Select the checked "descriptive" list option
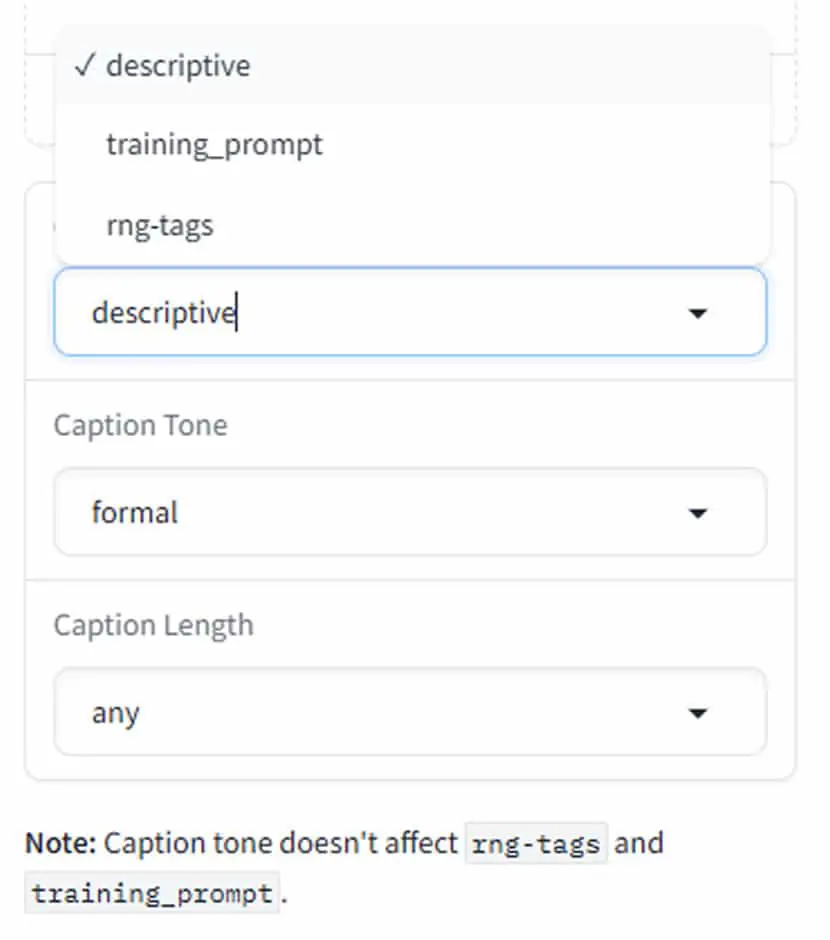Viewport: 830px width, 940px height. (412, 65)
